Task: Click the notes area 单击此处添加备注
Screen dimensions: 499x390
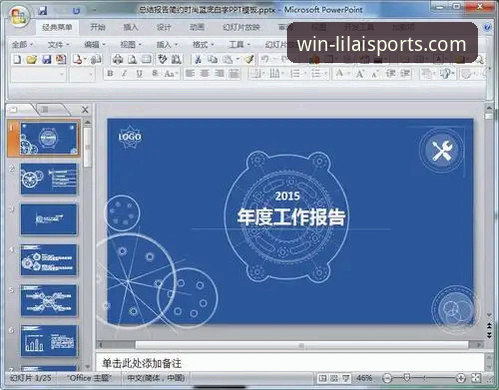Action: [289, 363]
